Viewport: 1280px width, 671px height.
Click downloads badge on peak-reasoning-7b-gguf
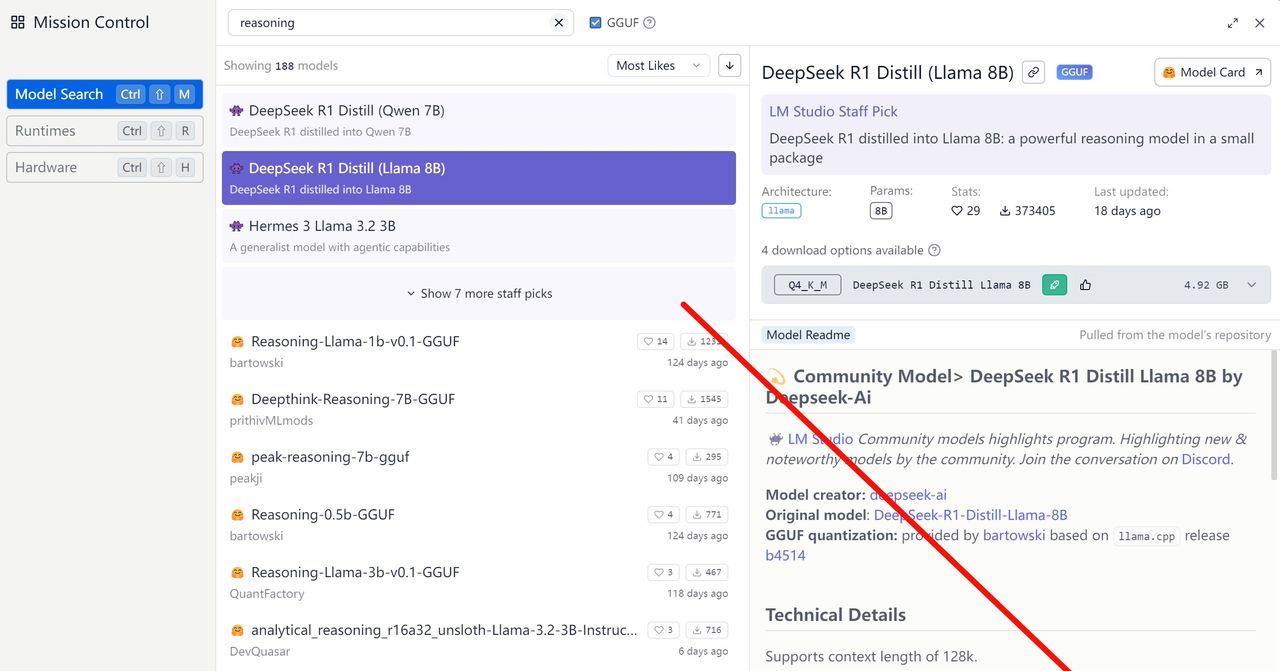pyautogui.click(x=706, y=458)
